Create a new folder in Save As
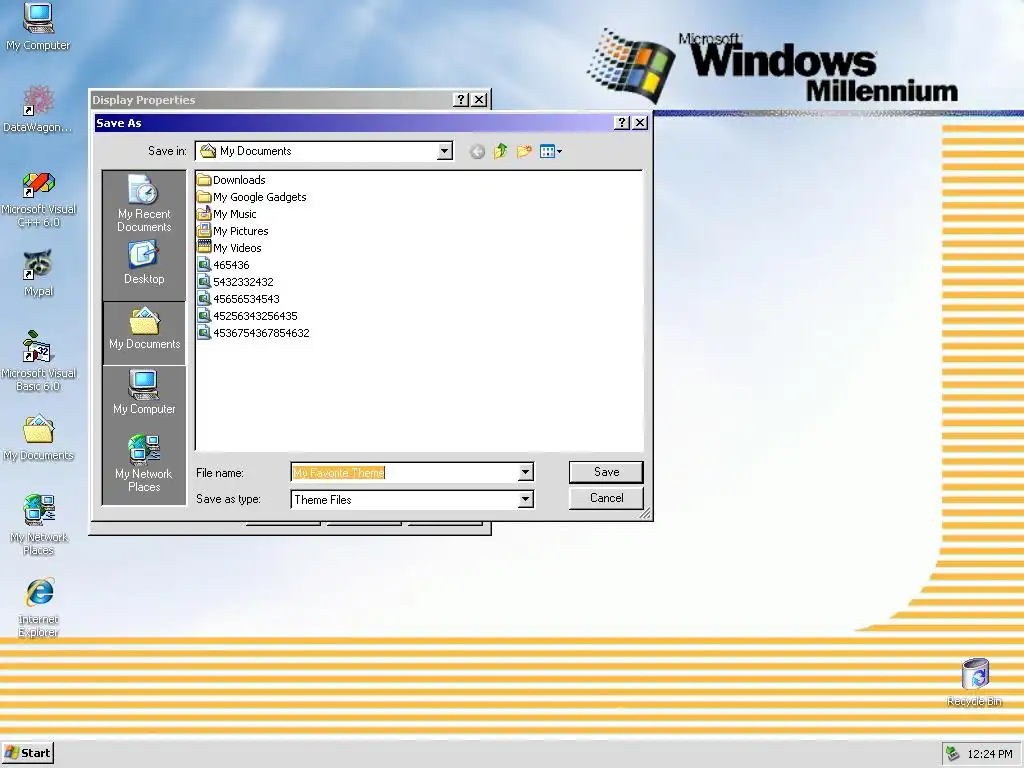Image resolution: width=1024 pixels, height=768 pixels. point(524,152)
